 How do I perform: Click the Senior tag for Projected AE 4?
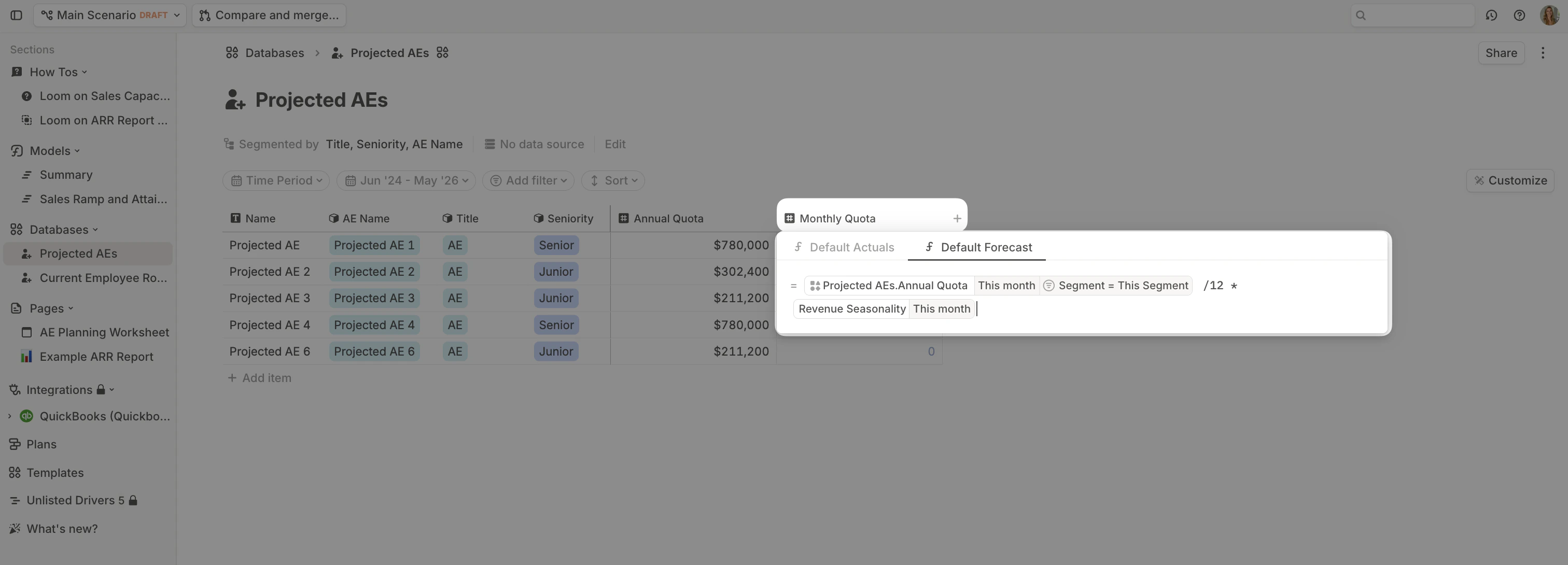click(556, 326)
